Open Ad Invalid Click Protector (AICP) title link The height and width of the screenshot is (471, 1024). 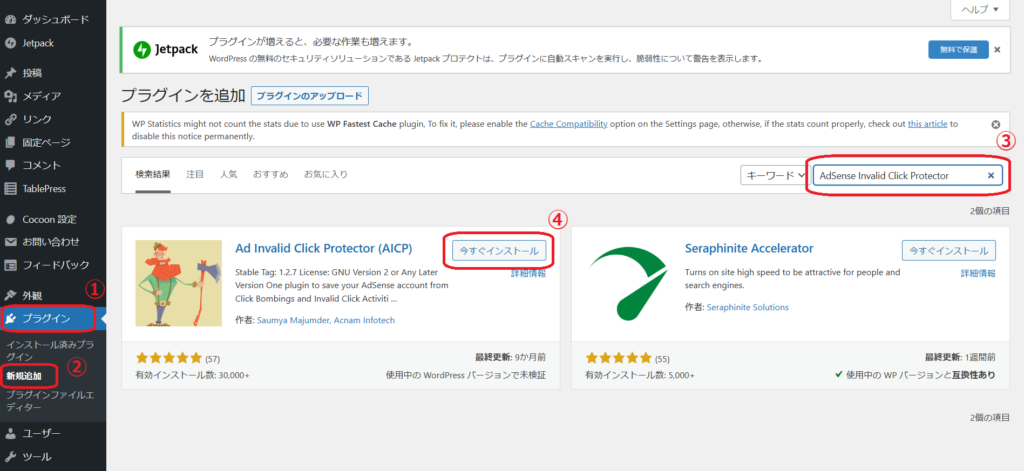[x=323, y=249]
